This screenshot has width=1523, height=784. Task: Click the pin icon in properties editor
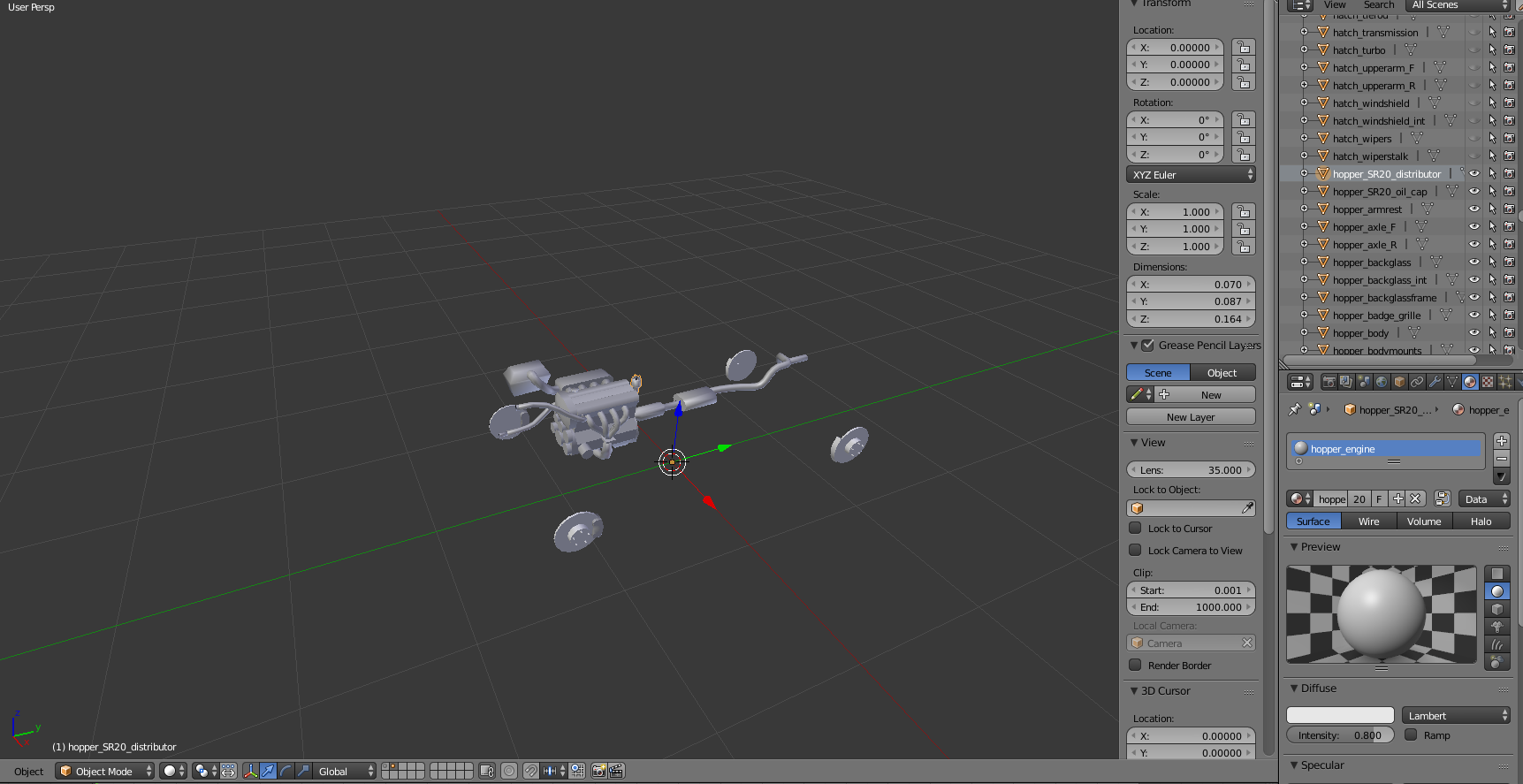point(1294,409)
